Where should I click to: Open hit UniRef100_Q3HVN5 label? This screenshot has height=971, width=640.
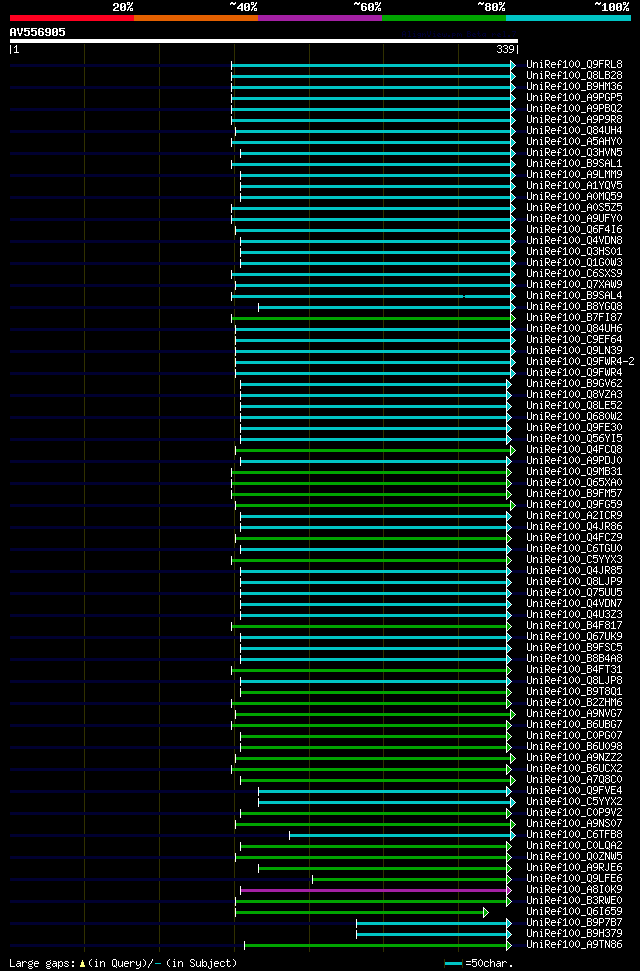click(574, 152)
